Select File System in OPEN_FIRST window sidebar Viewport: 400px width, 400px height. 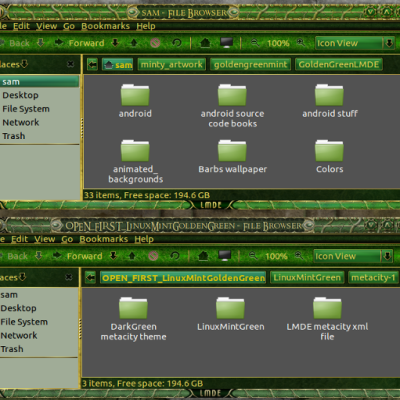tap(39, 322)
